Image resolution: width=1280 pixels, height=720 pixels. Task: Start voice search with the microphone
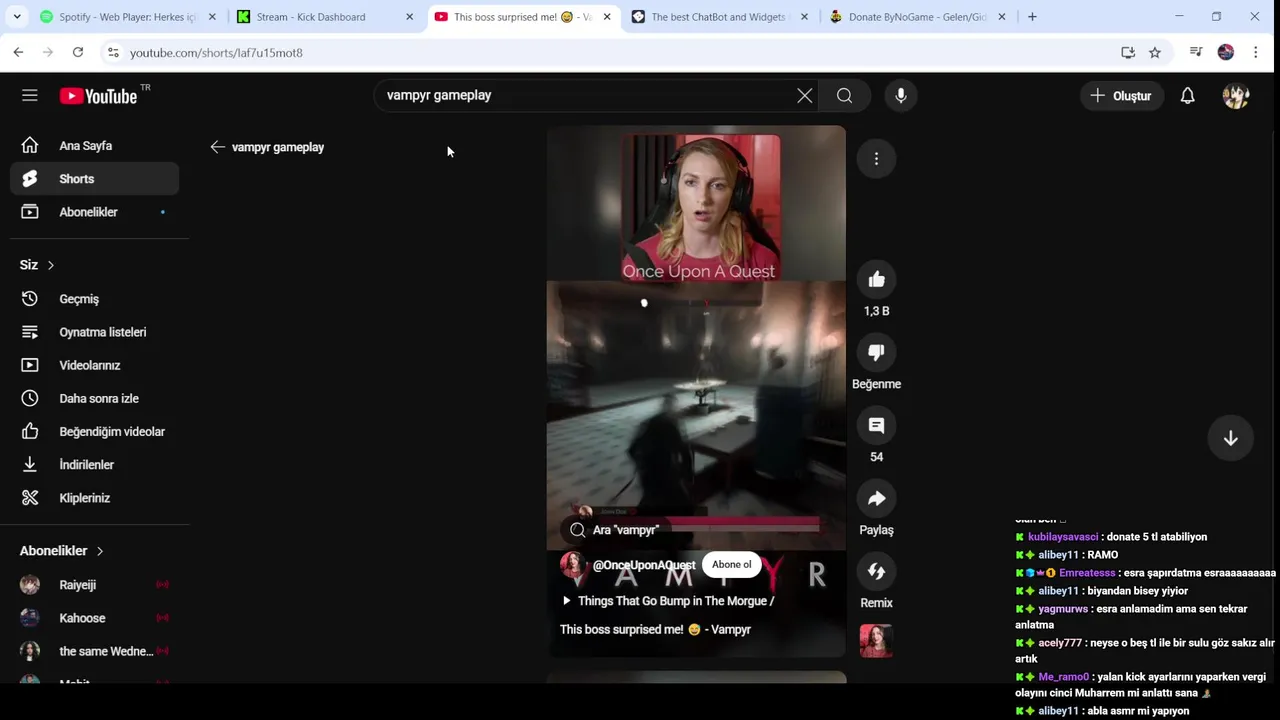901,95
